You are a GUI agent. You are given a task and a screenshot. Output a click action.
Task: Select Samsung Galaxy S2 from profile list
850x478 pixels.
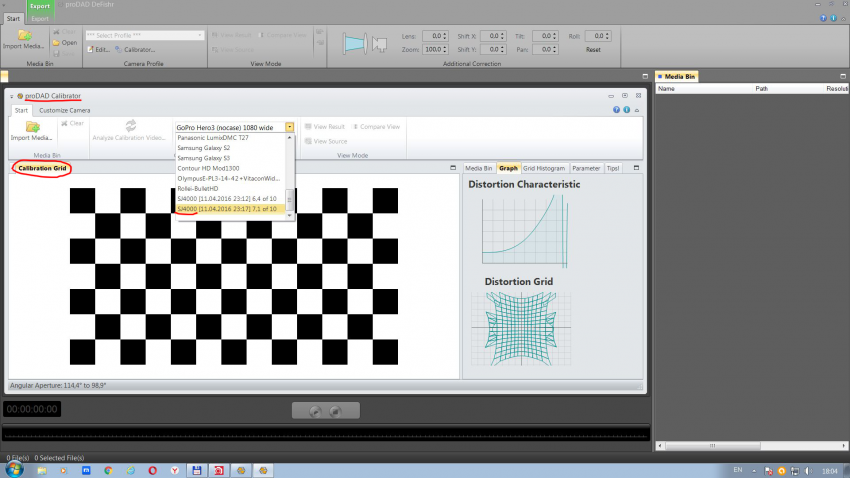pos(203,148)
